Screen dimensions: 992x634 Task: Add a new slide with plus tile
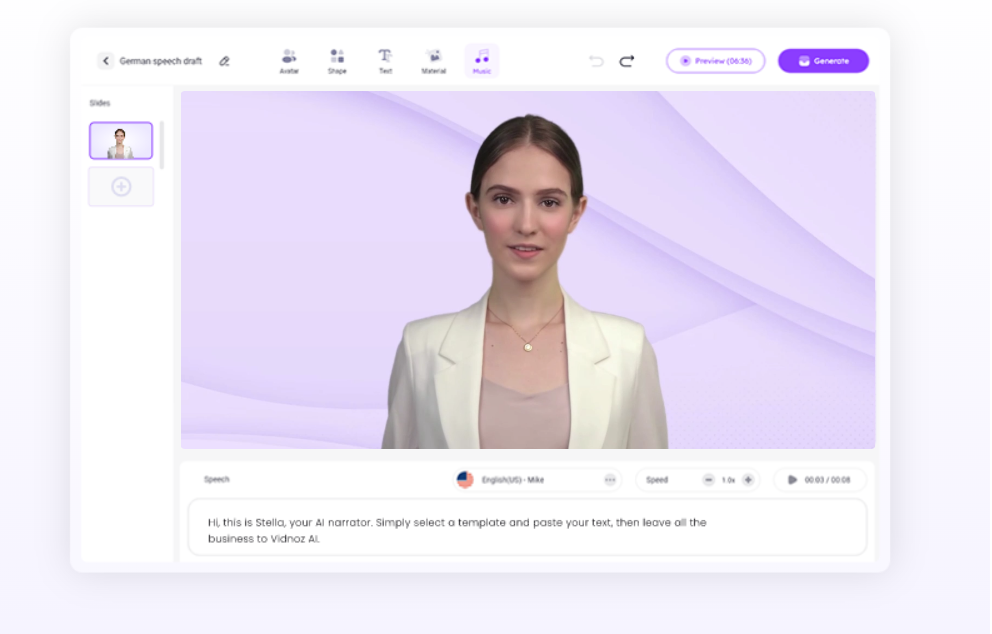pyautogui.click(x=121, y=187)
